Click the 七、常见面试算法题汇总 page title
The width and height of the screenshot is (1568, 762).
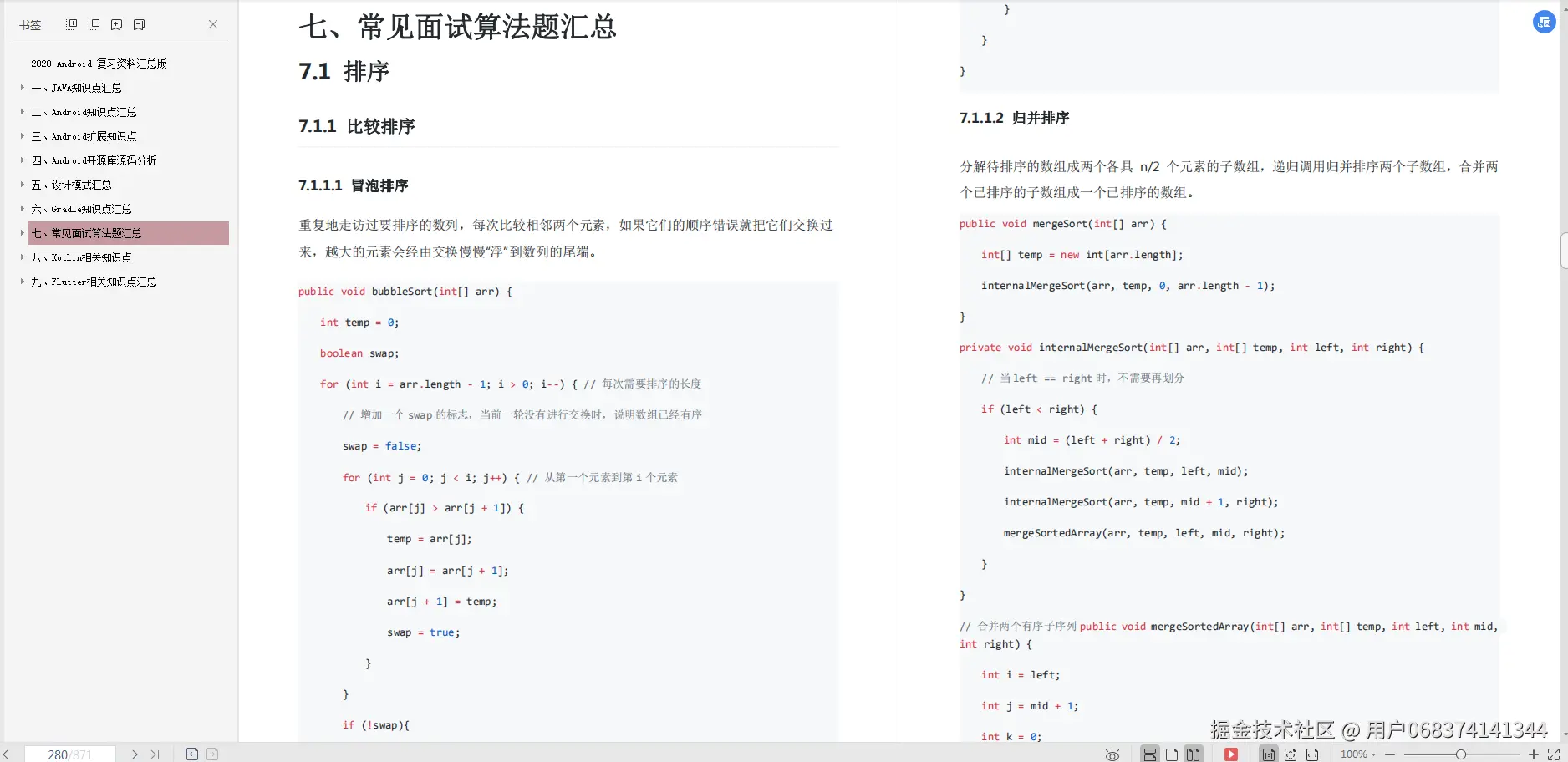click(457, 26)
